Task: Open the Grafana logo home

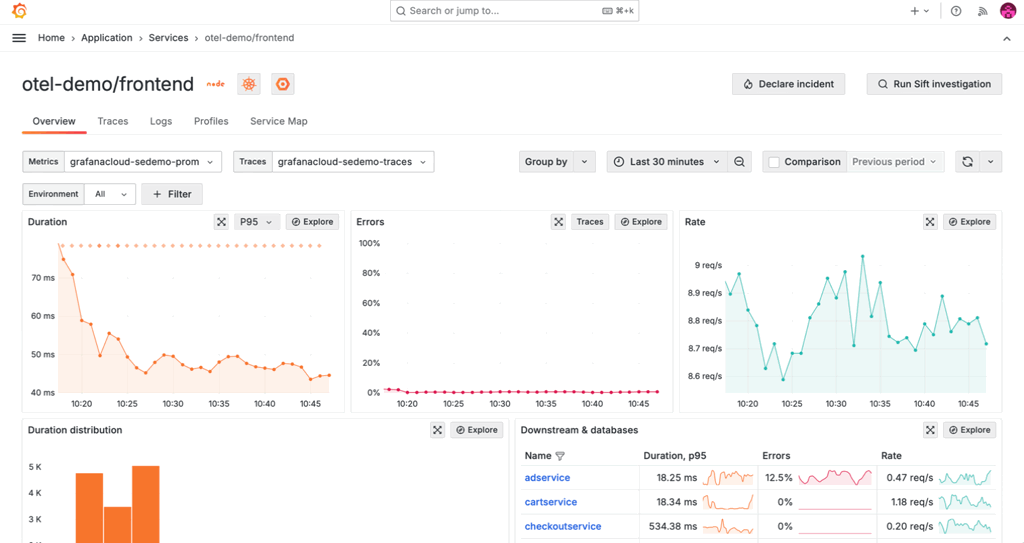Action: [x=20, y=11]
